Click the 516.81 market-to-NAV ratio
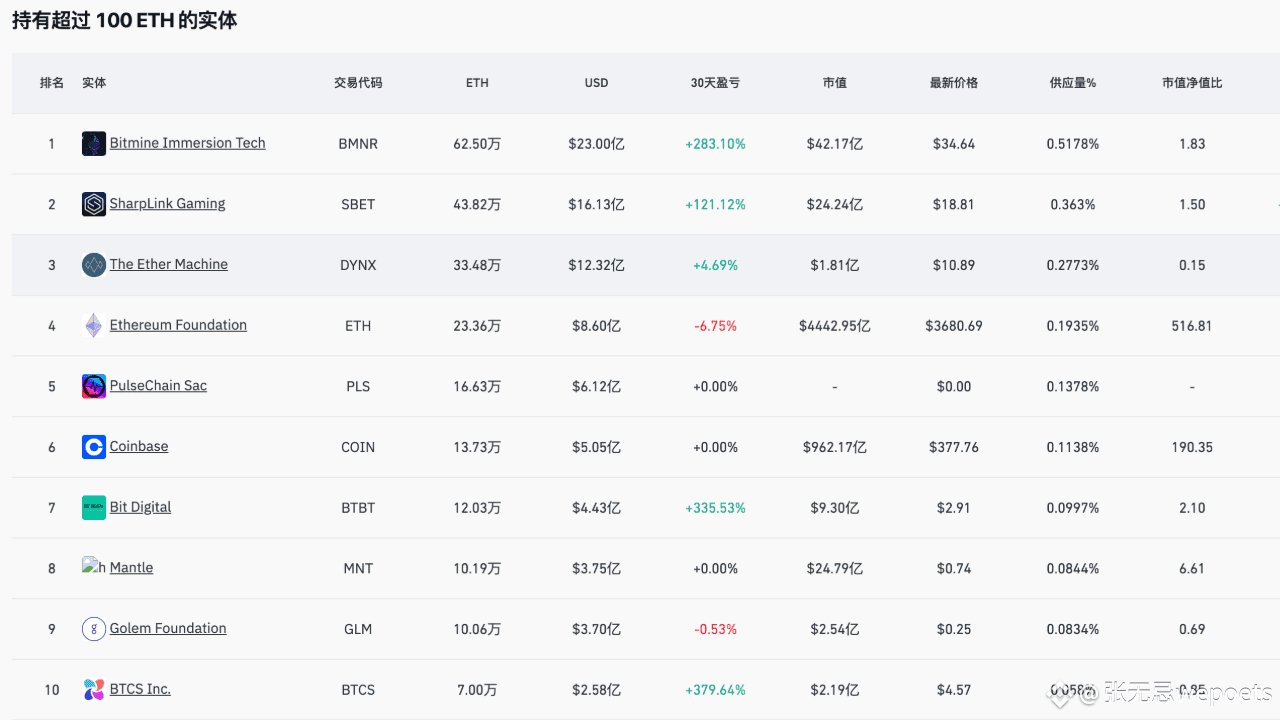 (x=1192, y=326)
